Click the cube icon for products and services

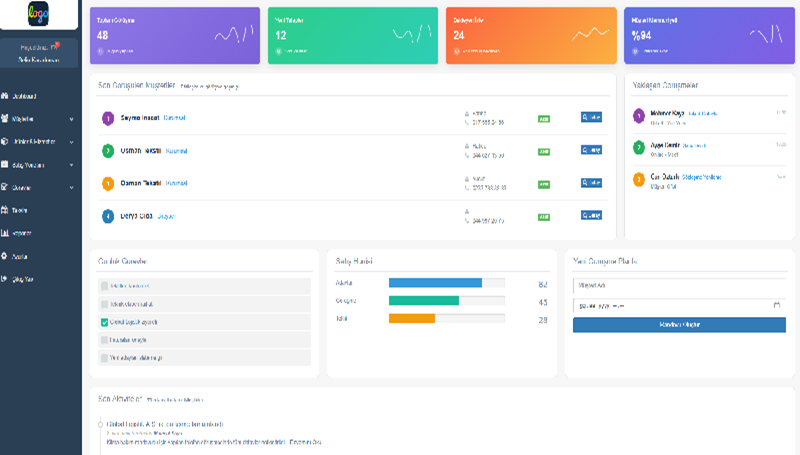pyautogui.click(x=5, y=141)
